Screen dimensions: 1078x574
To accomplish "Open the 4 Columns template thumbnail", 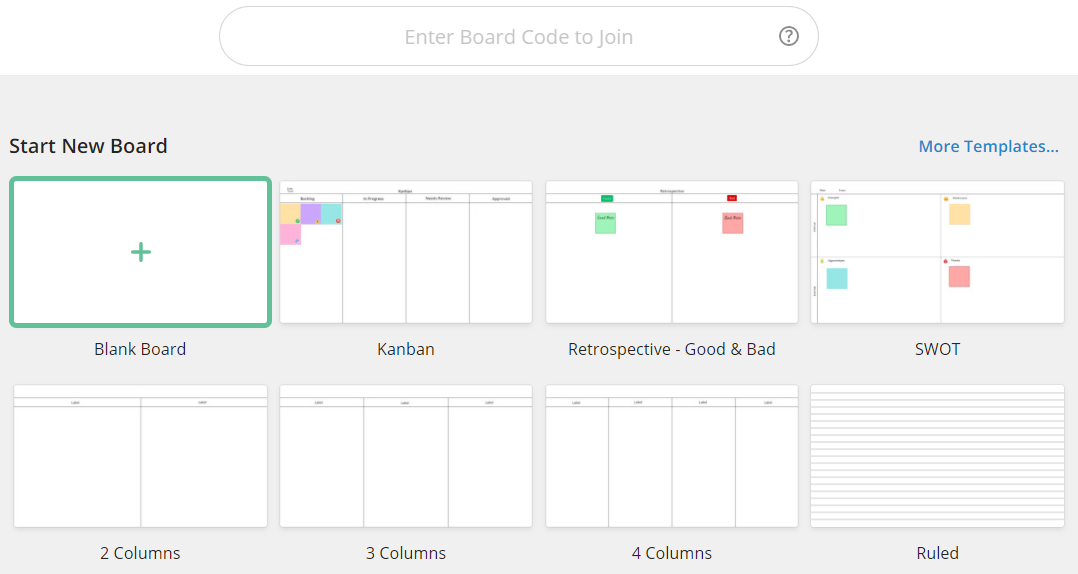I will click(672, 456).
